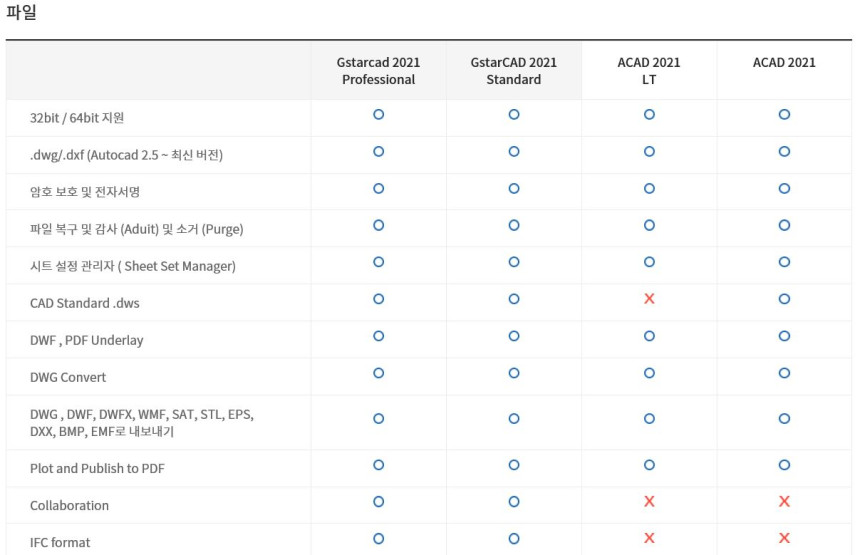Click the circle for DWG Convert under GstarCAD Standard

[x=514, y=373]
